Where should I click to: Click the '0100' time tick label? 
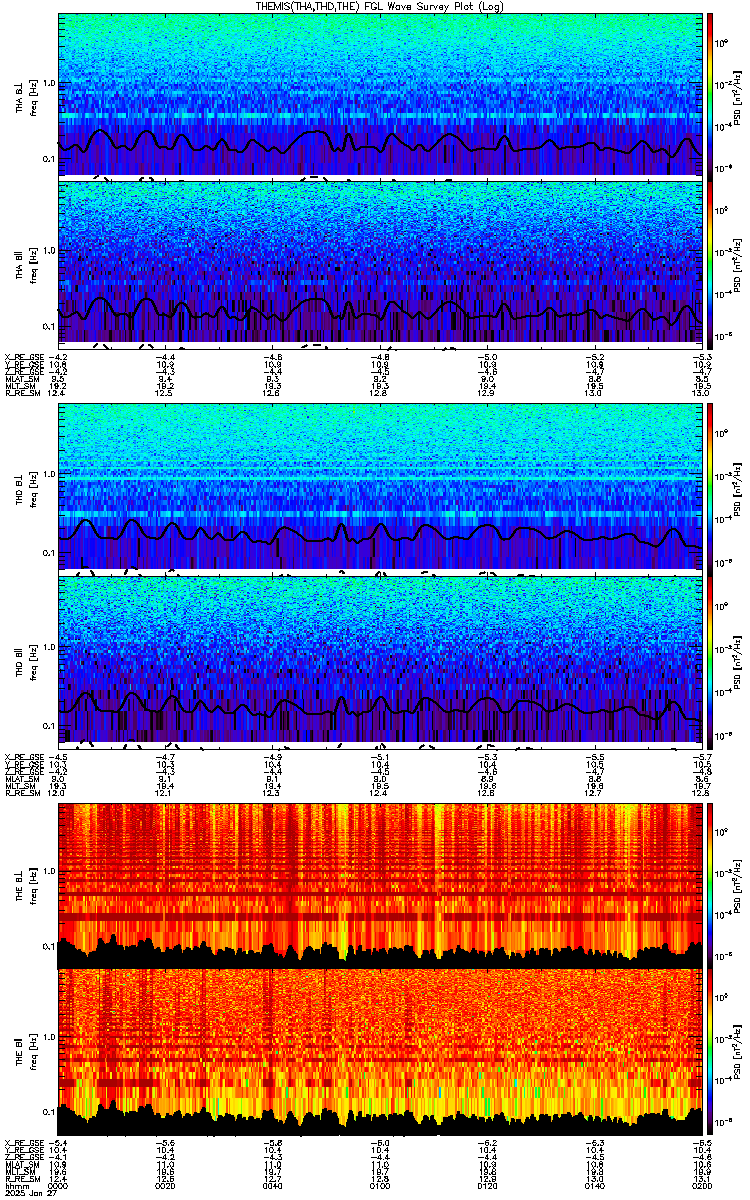tap(380, 1186)
